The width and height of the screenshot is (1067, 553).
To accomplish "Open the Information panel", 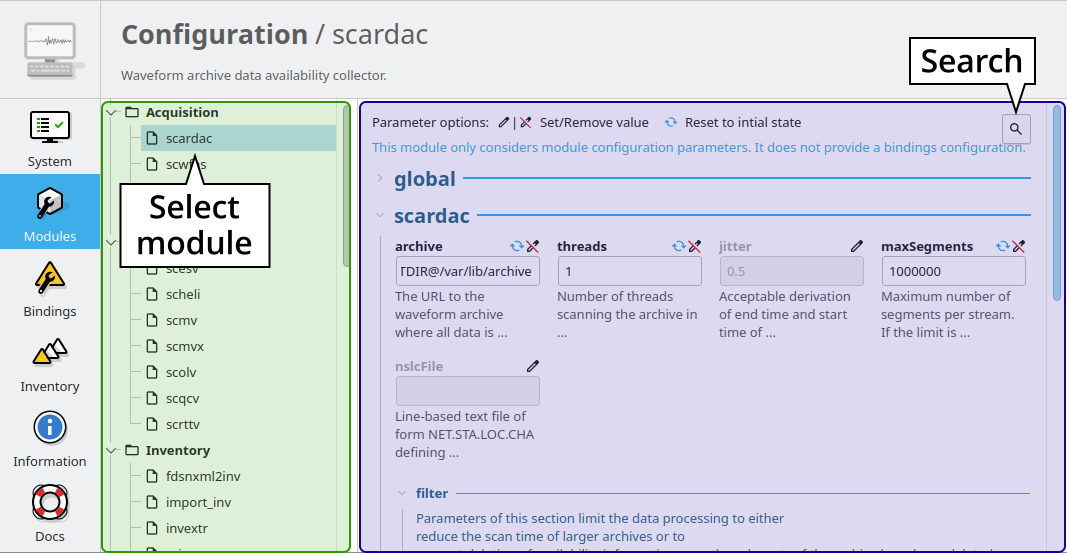I will [49, 437].
